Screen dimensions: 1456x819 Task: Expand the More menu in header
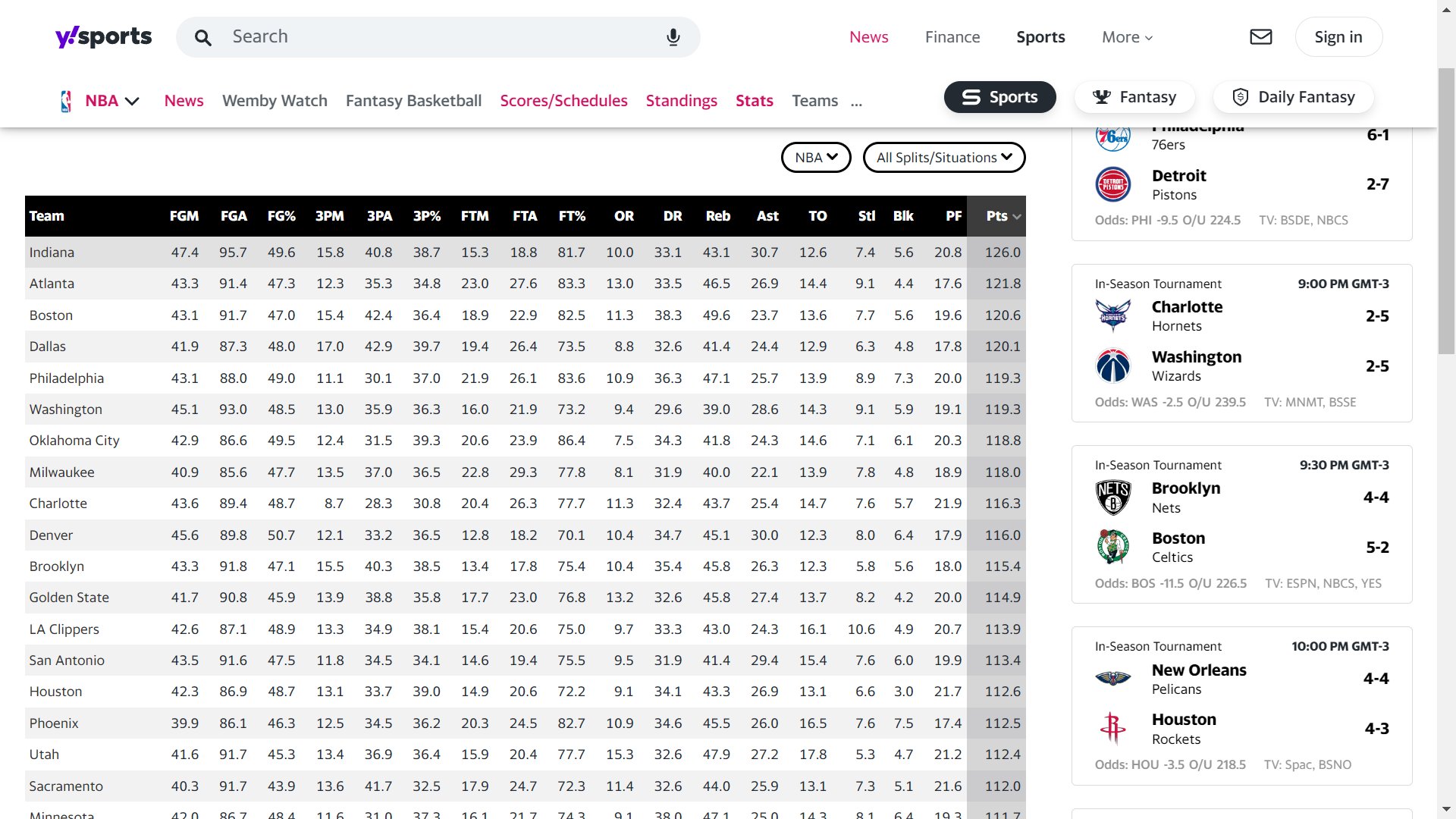1127,37
